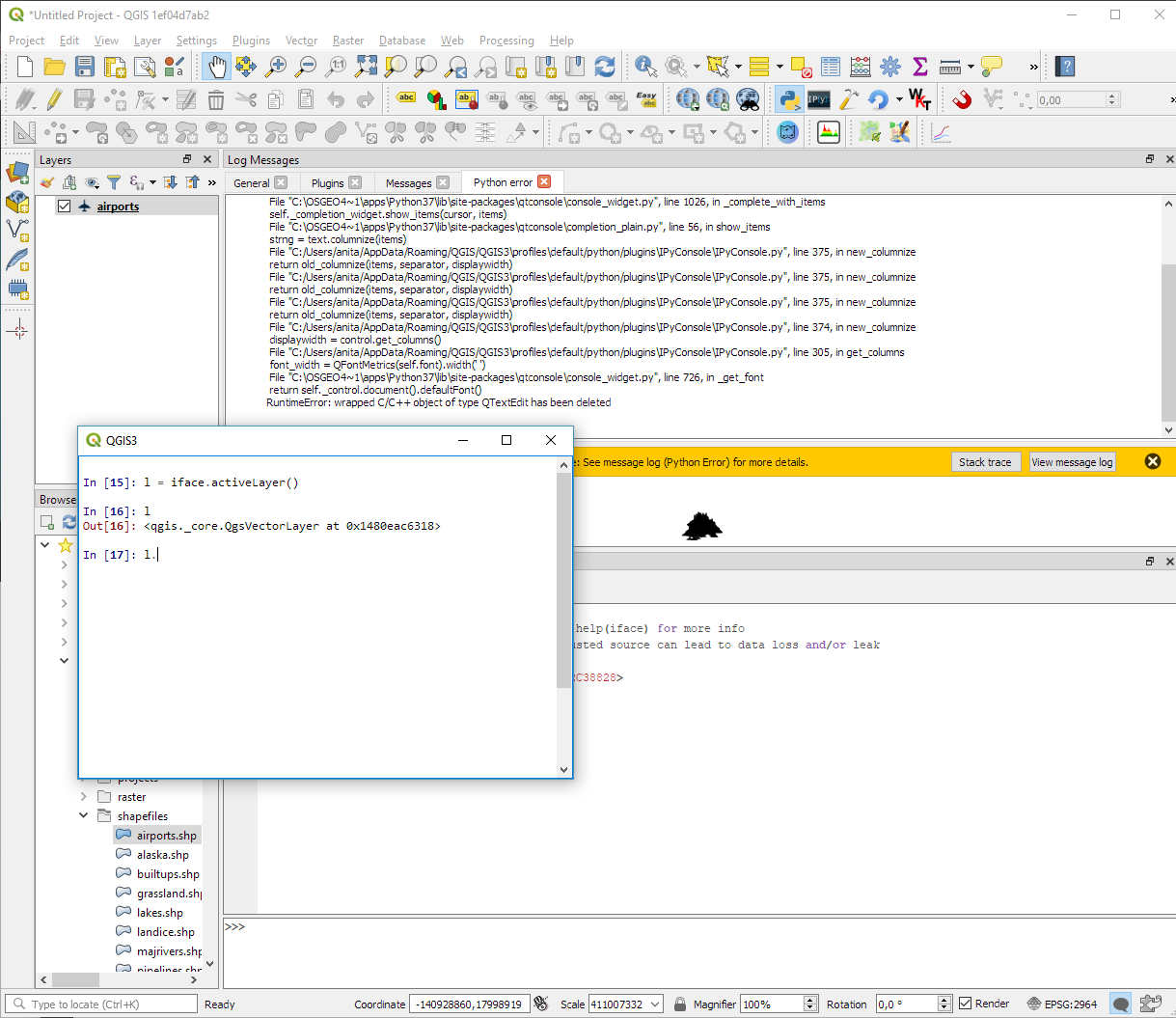
Task: Open the Field Calculator abacus icon
Action: tap(861, 67)
